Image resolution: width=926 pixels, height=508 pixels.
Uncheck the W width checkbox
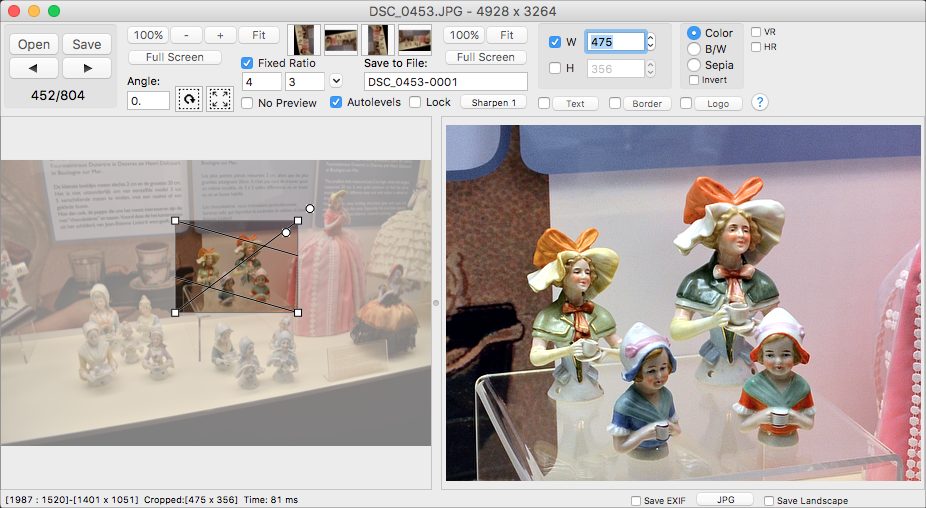pos(555,42)
